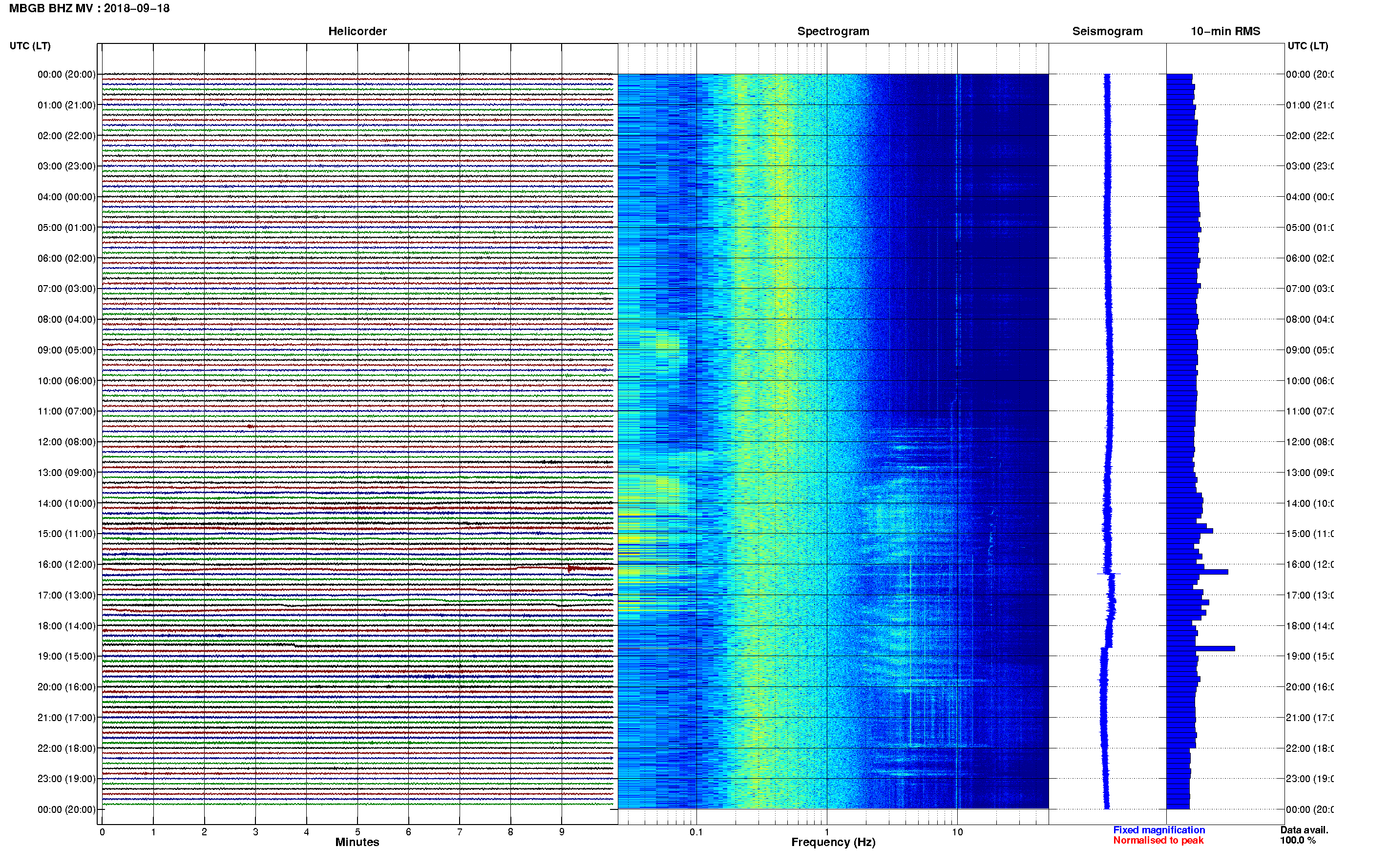Click the left 22:00 (18:00) time label
This screenshot has width=1389, height=868.
(66, 748)
